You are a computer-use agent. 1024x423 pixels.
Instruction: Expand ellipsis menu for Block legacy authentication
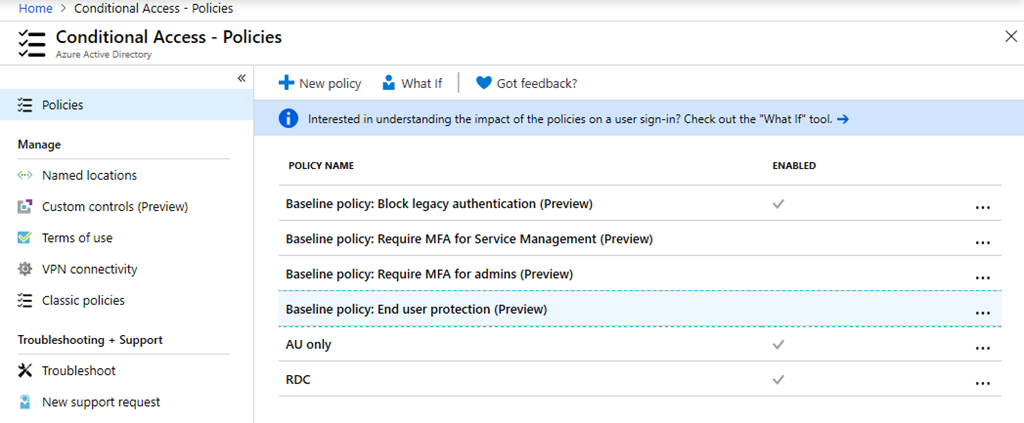coord(982,205)
